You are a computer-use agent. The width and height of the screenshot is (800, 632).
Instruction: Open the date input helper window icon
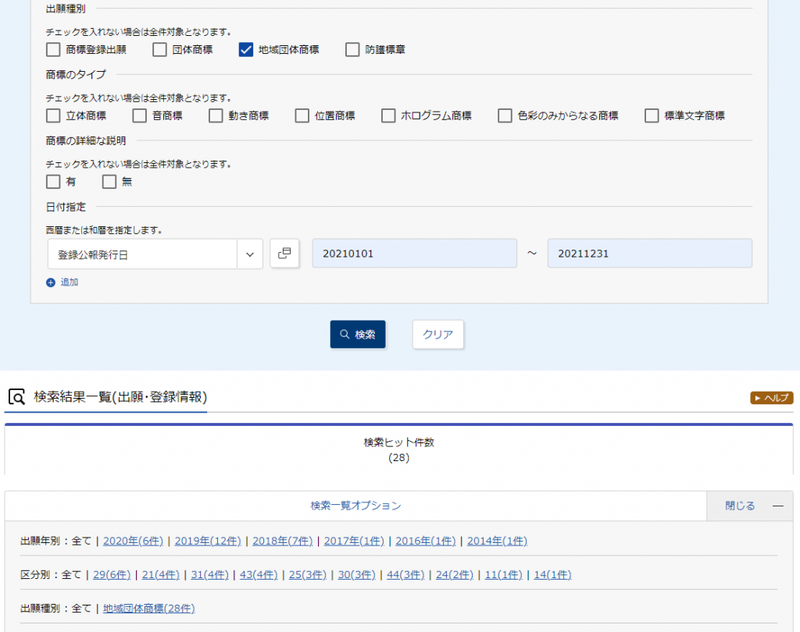tap(285, 254)
